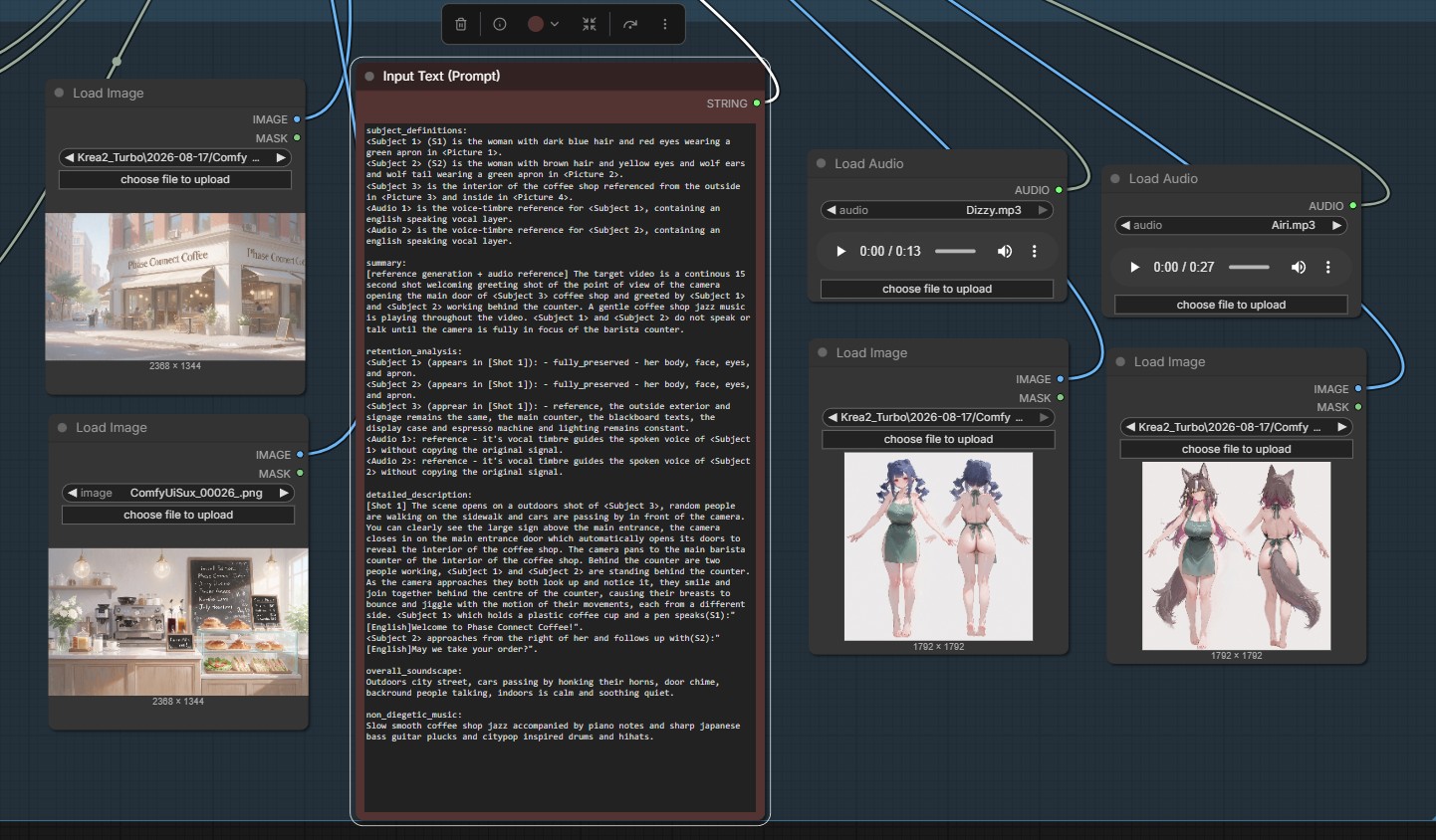The image size is (1436, 840).
Task: Go to next image after ComfyUiSux_00026_.png
Action: pos(284,493)
